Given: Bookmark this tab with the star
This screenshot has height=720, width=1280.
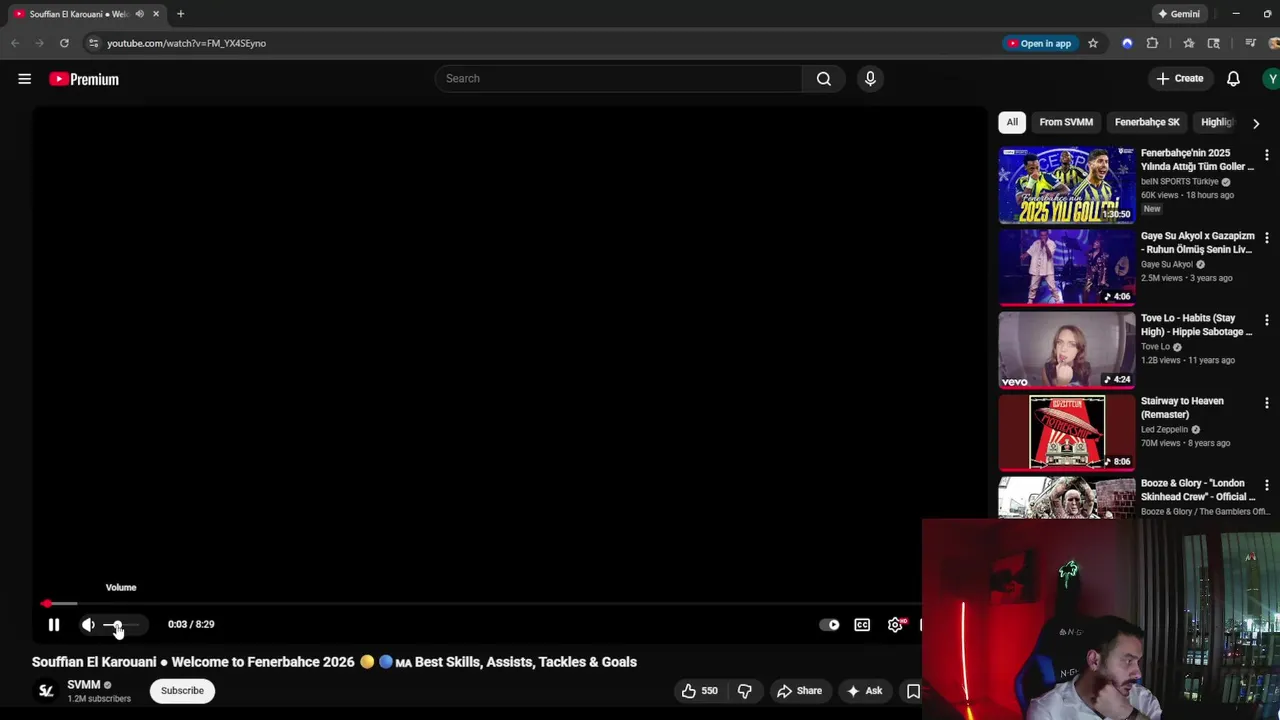Looking at the screenshot, I should [1093, 43].
